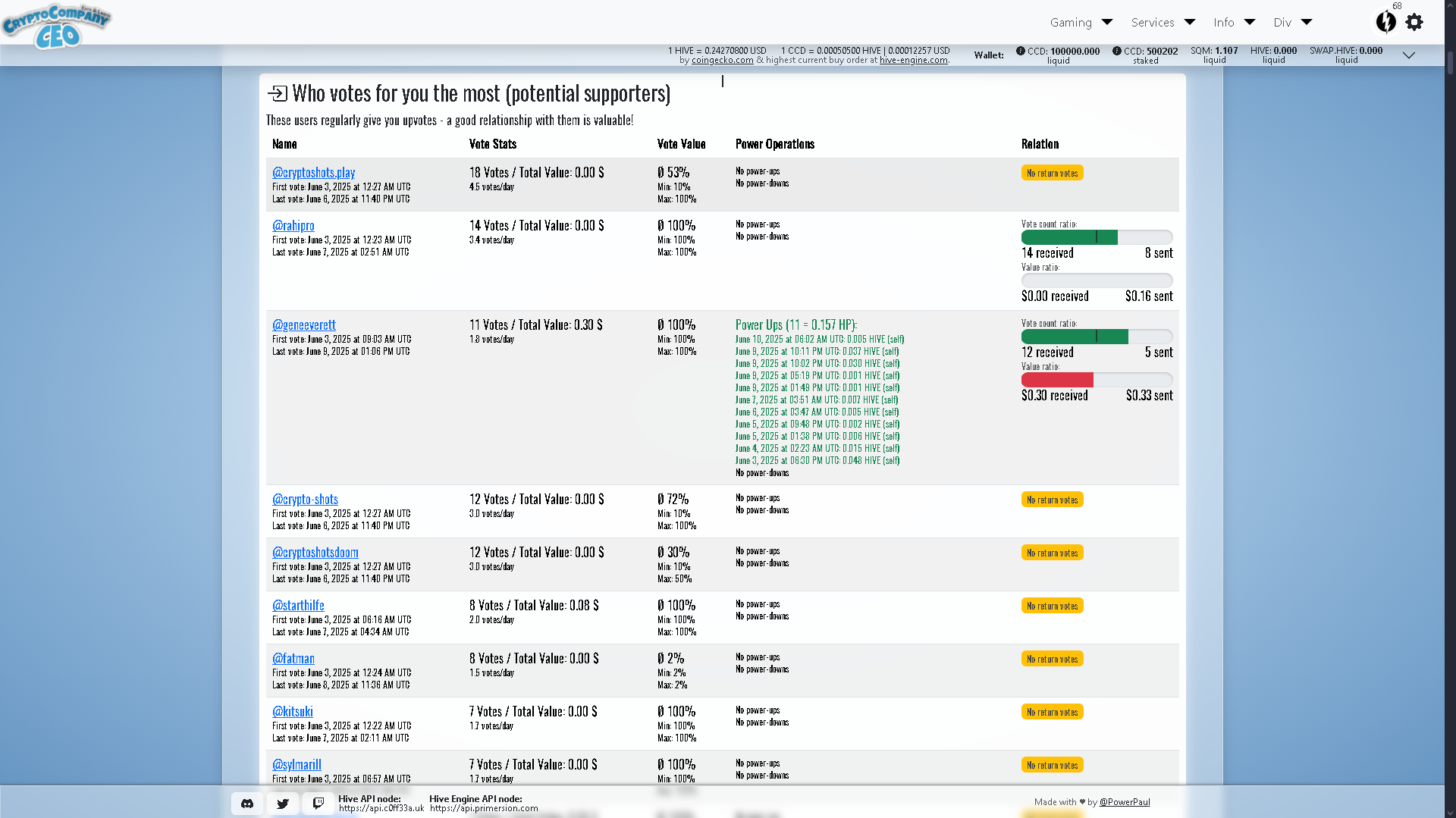Open the @geneeverett profile link
This screenshot has width=1456, height=818.
coord(304,325)
